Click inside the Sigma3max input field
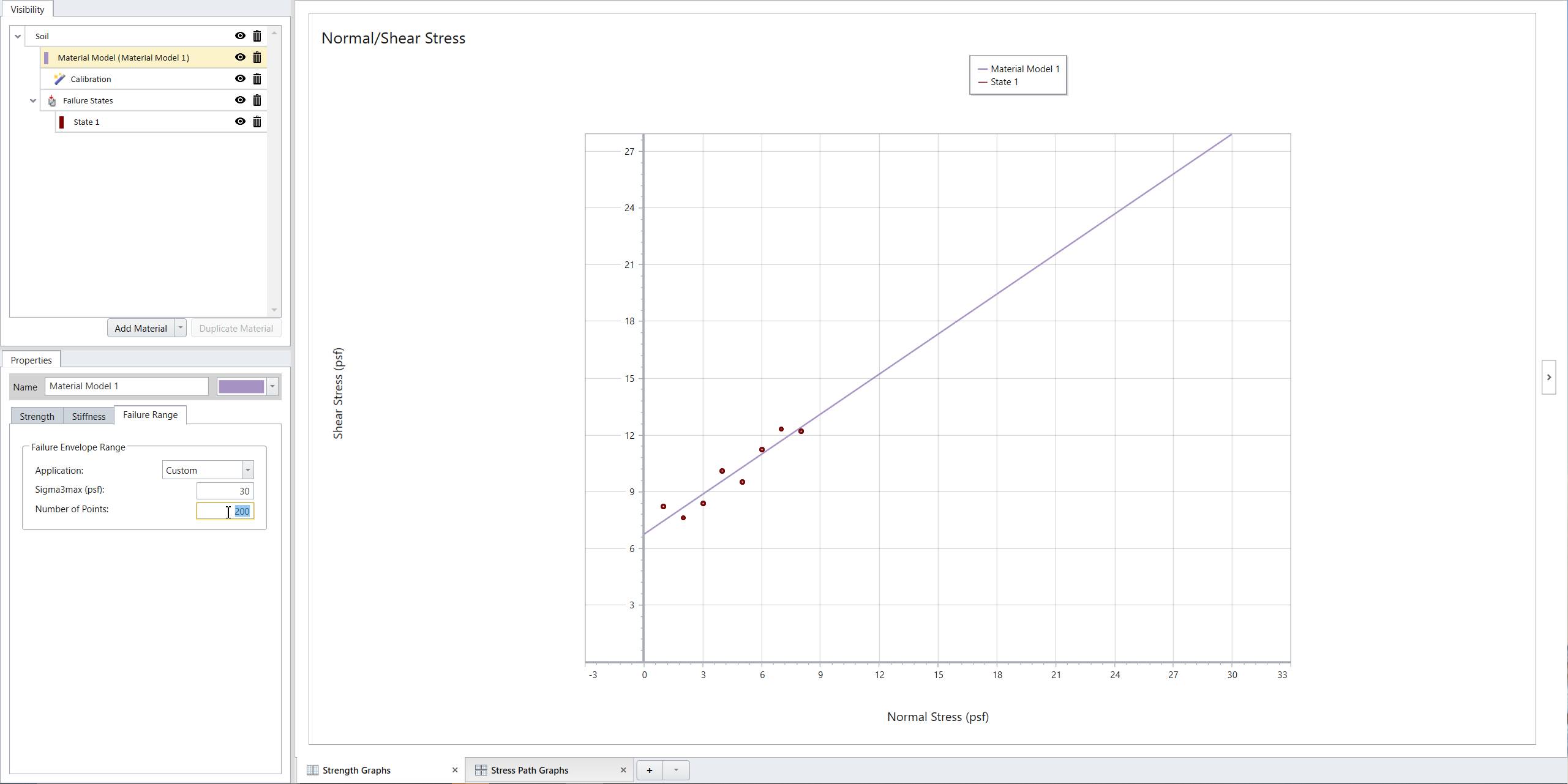1568x784 pixels. (225, 490)
